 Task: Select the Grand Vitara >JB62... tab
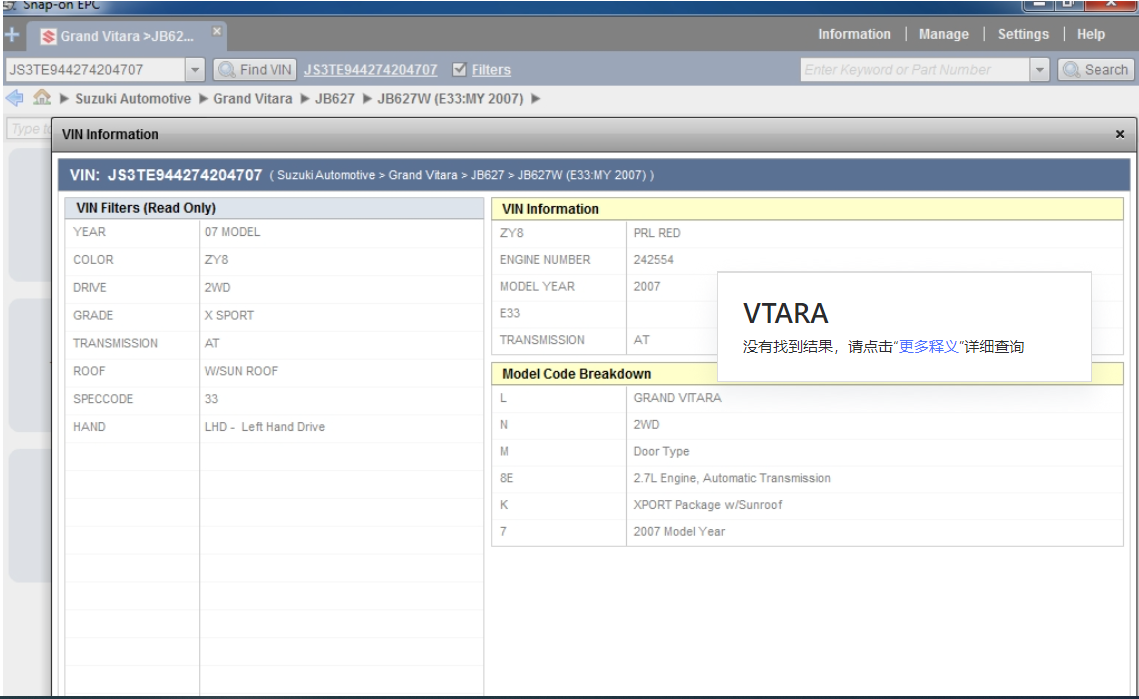[127, 36]
